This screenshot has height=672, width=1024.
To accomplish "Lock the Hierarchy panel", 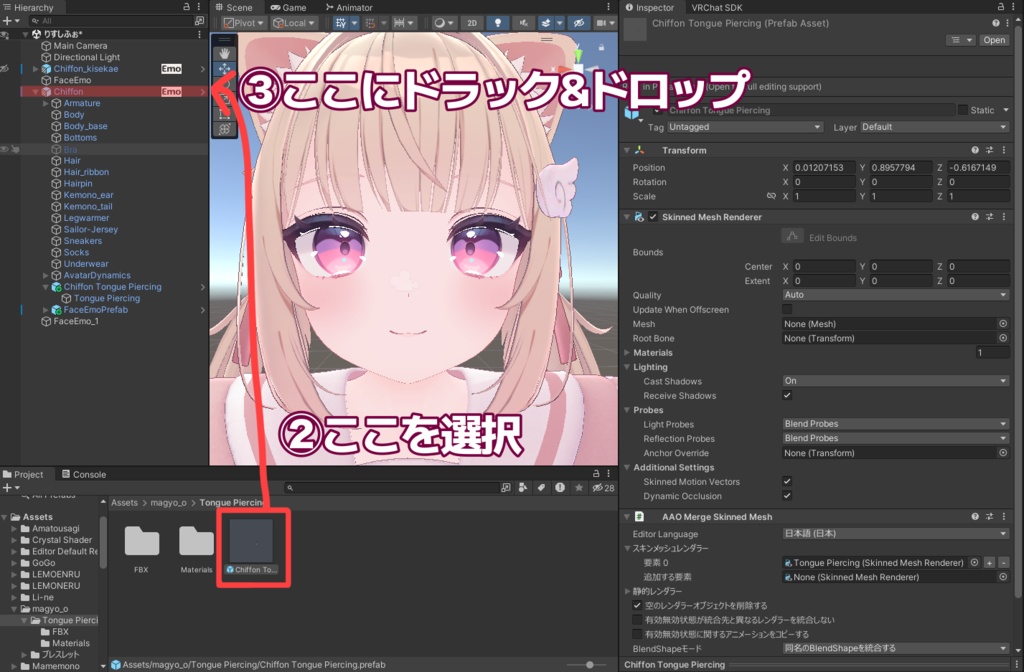I will coord(186,7).
